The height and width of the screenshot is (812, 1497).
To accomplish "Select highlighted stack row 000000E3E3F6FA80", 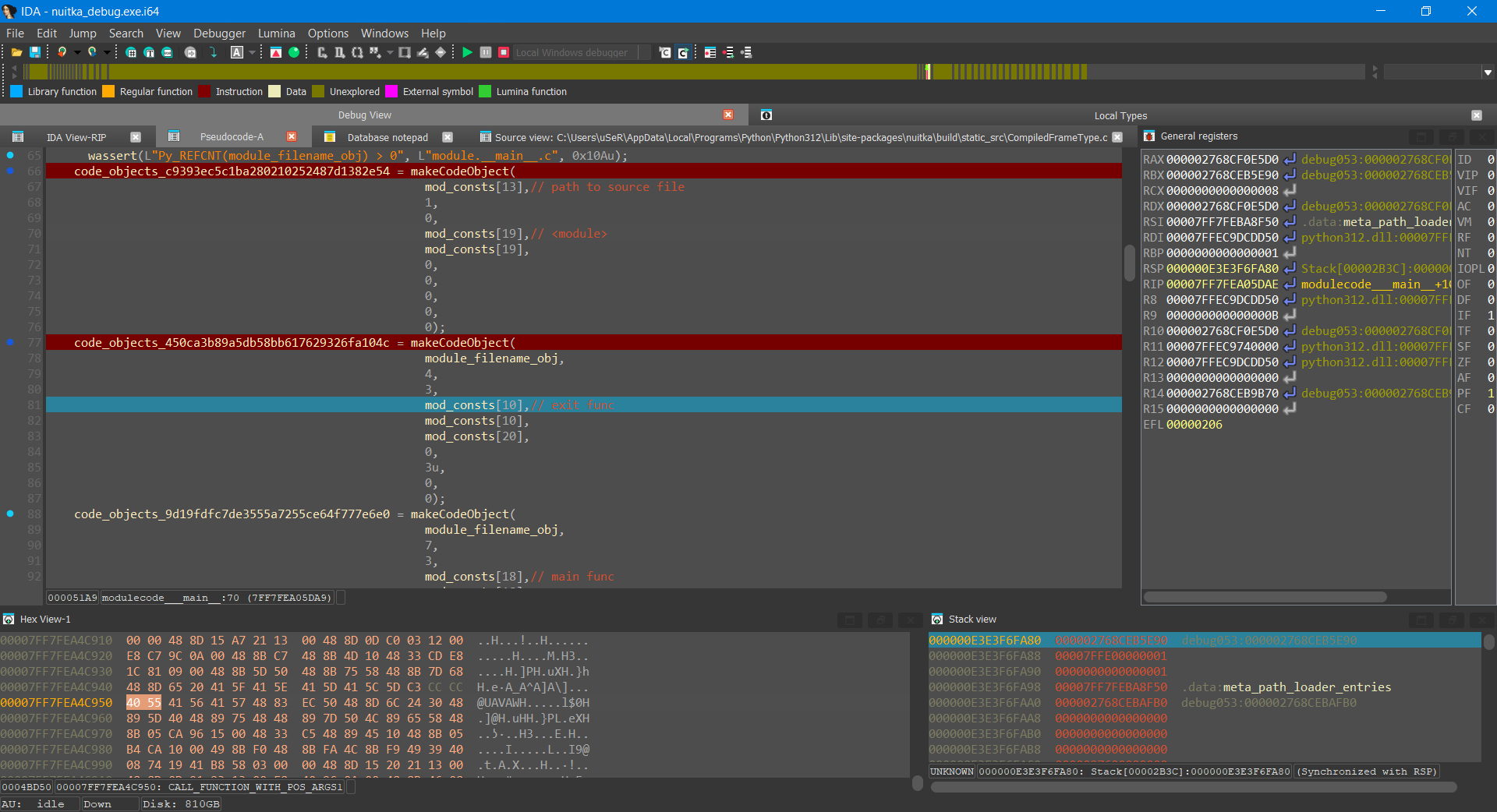I will (1205, 641).
